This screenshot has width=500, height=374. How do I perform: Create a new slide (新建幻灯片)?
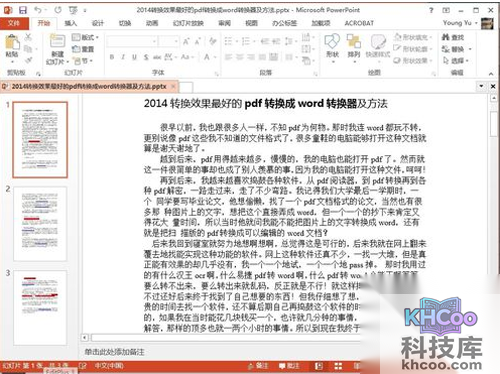coord(57,49)
